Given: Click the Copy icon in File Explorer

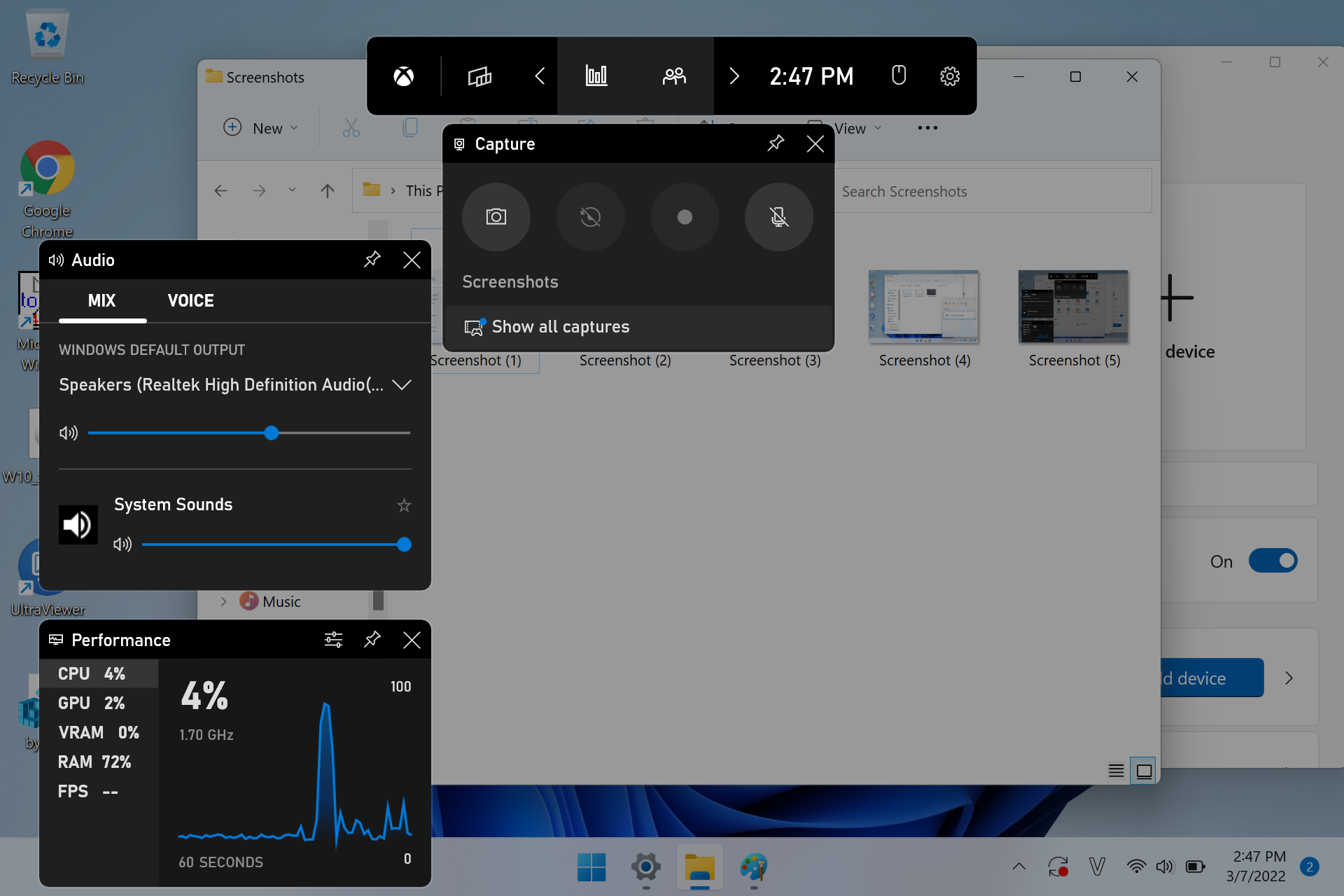Looking at the screenshot, I should click(410, 128).
